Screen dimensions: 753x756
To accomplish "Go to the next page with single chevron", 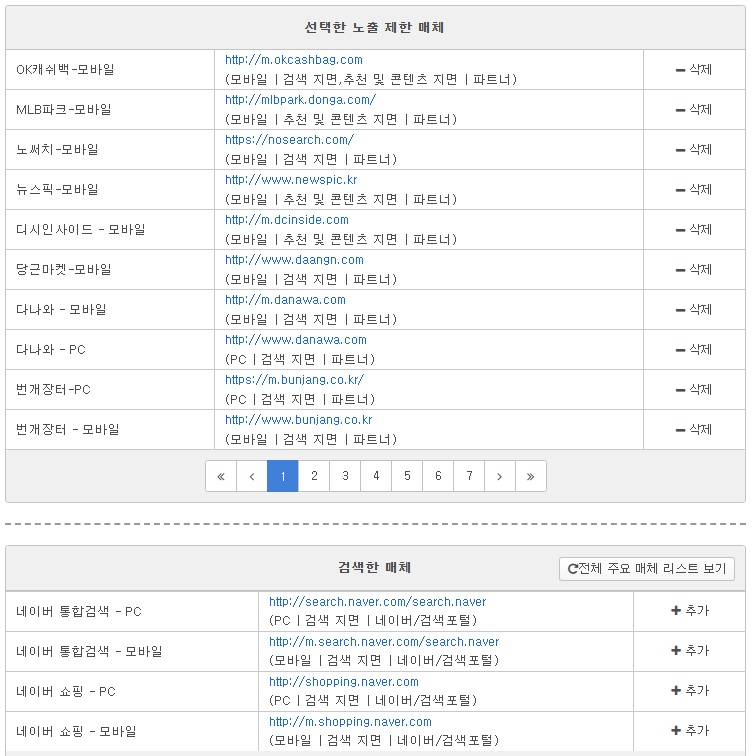I will 499,476.
